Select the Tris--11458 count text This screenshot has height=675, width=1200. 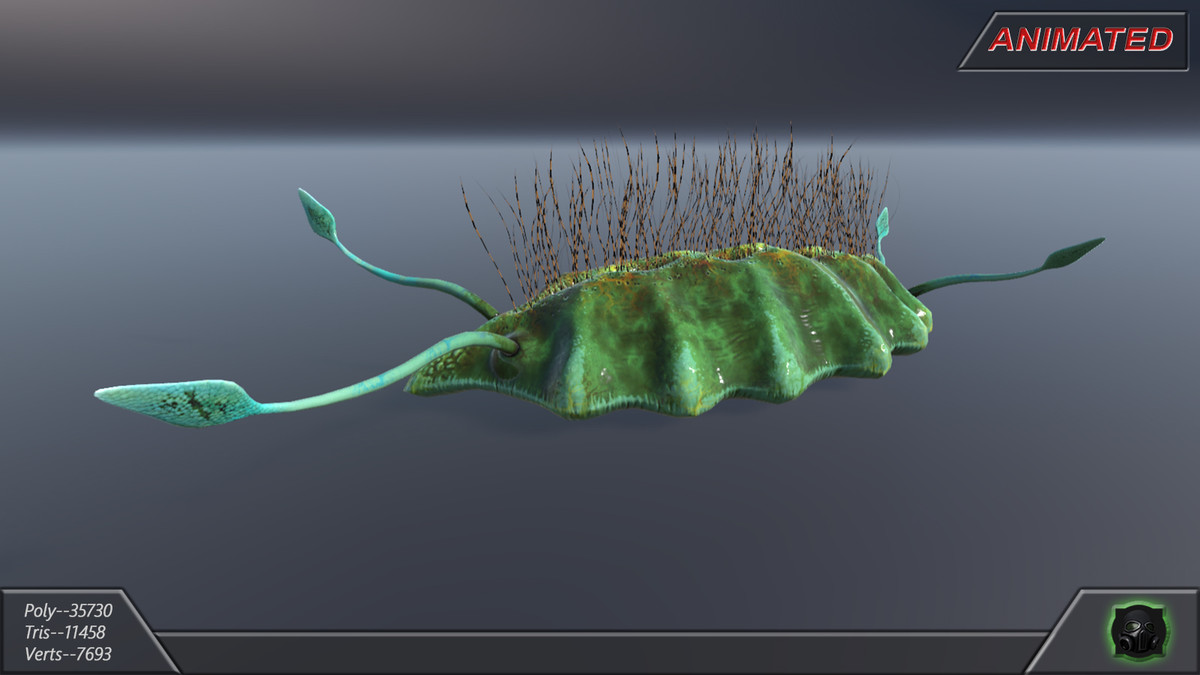pos(64,632)
